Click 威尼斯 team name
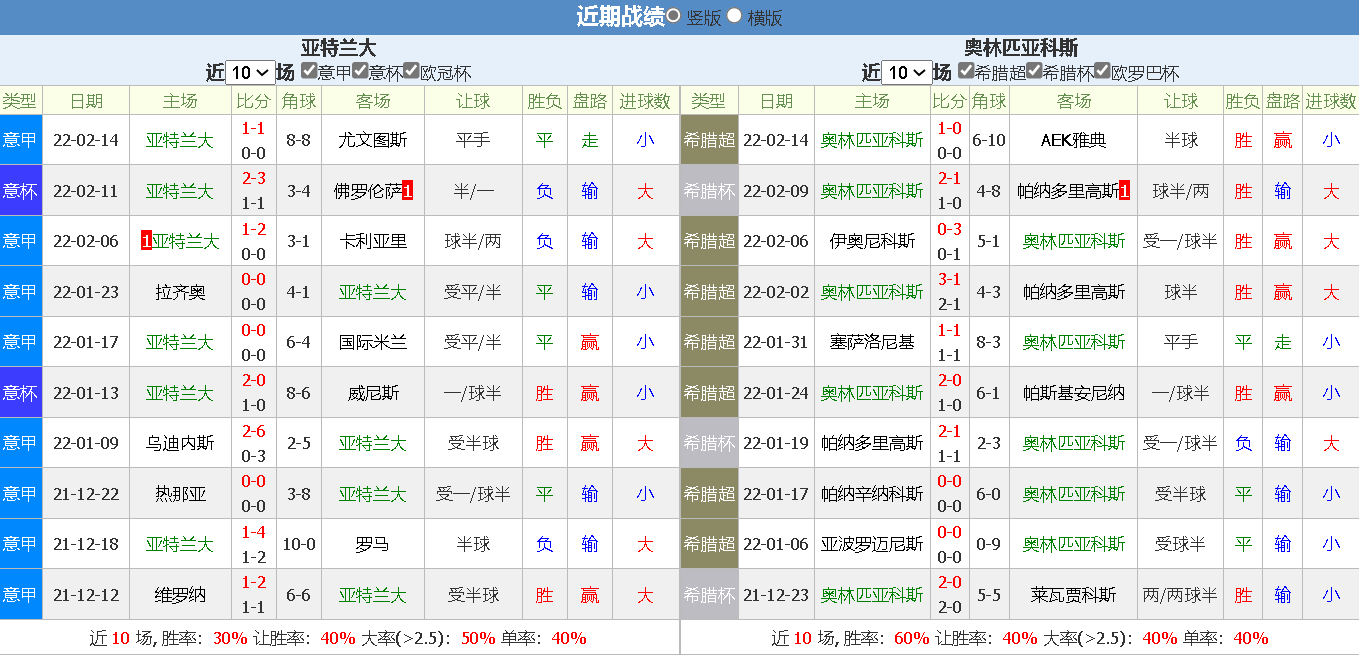Image resolution: width=1359 pixels, height=655 pixels. [373, 393]
